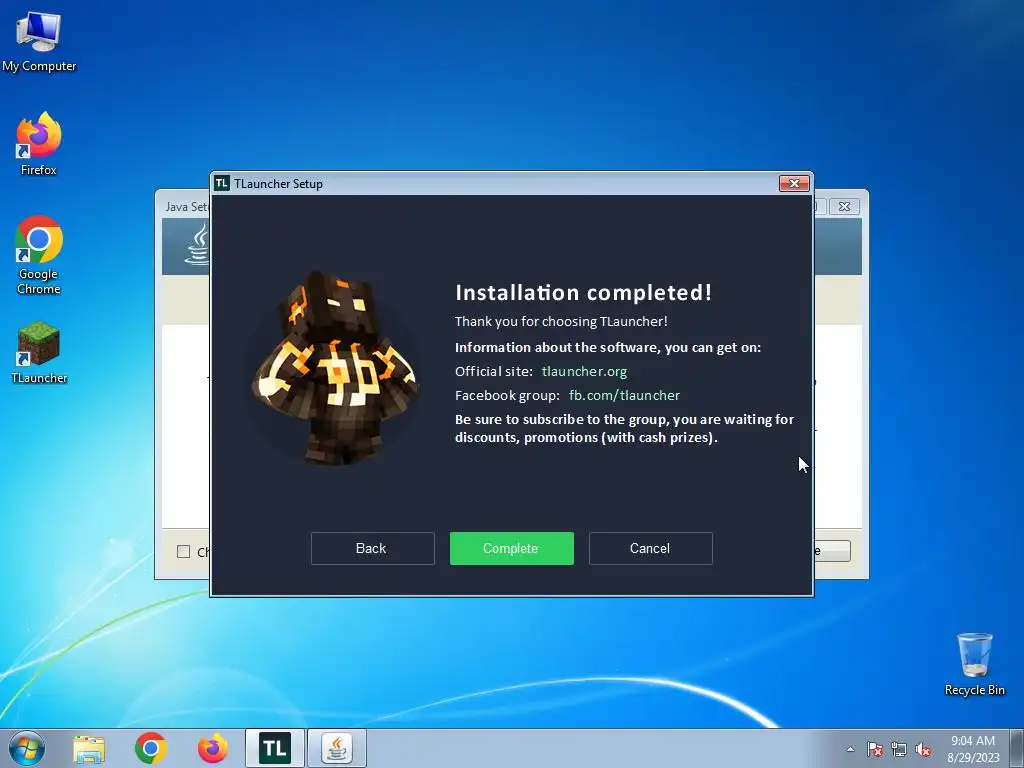This screenshot has width=1024, height=768.
Task: Select the My Computer desktop icon
Action: [39, 42]
